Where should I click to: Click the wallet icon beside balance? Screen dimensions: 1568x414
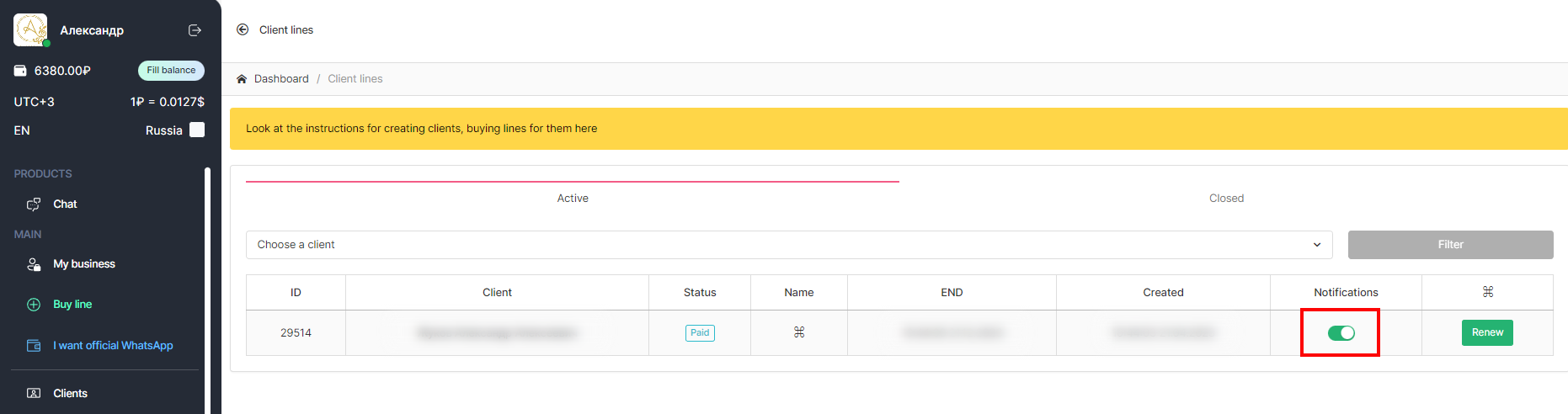tap(20, 71)
